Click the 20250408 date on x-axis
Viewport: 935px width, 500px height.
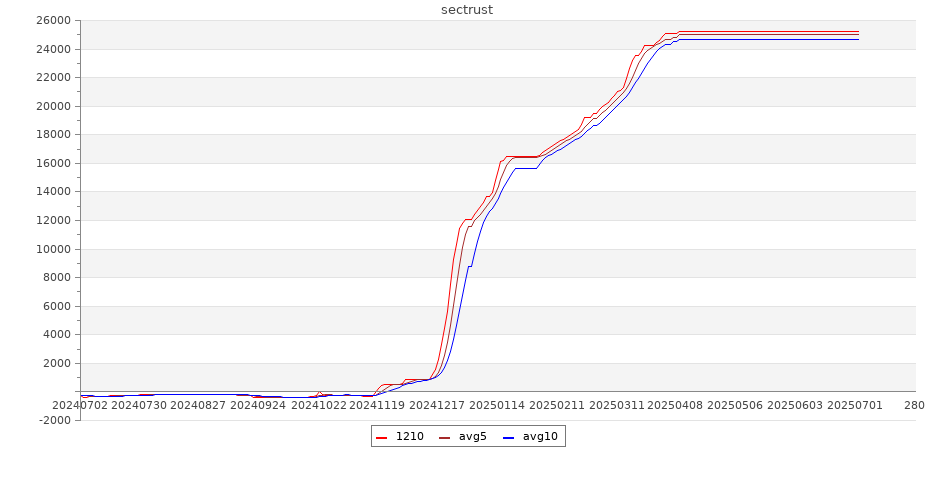(675, 405)
